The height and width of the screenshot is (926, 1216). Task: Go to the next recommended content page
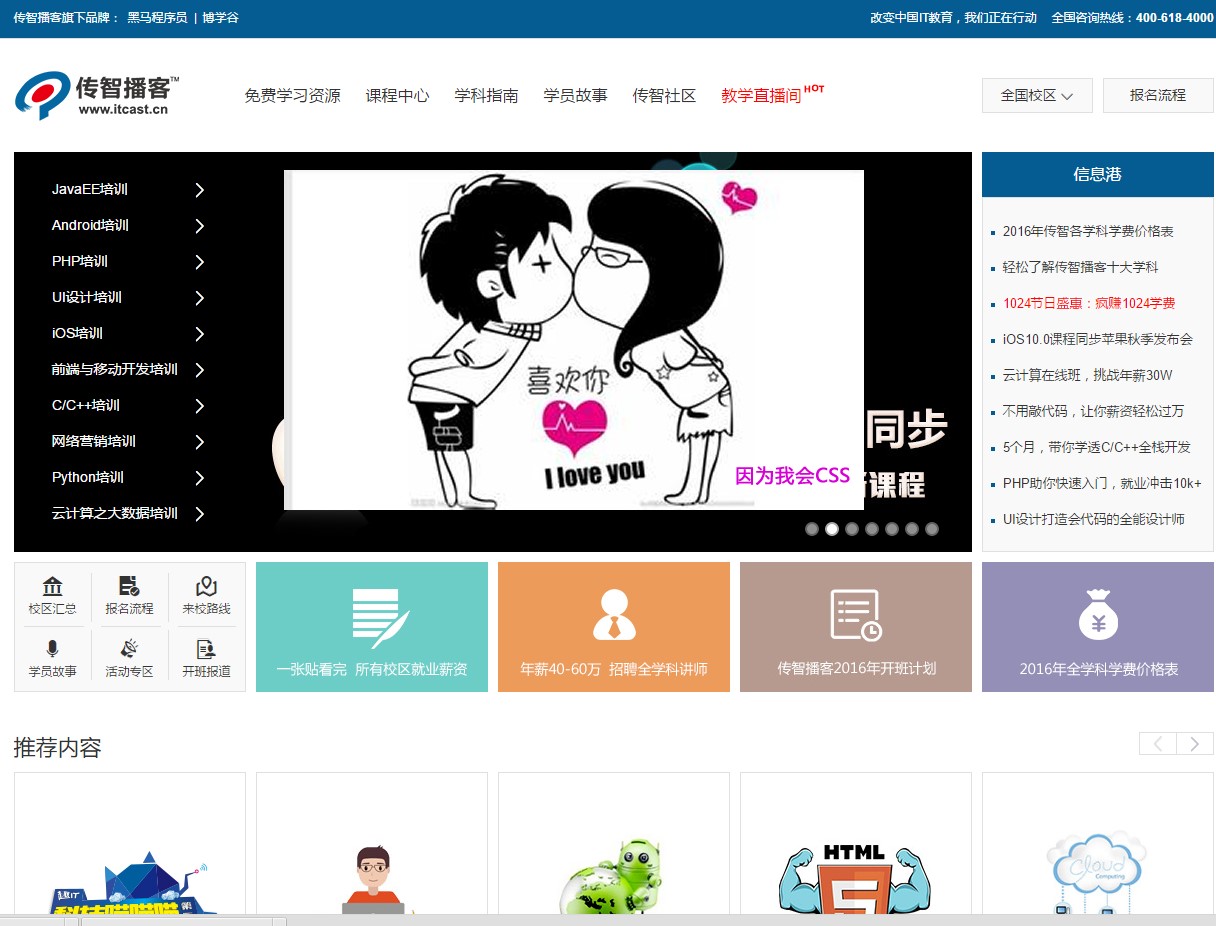(x=1195, y=743)
